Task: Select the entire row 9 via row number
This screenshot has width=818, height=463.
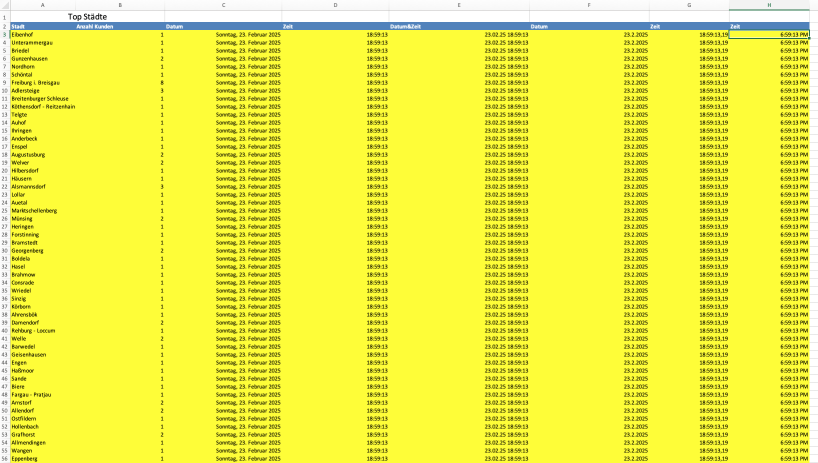Action: 4,82
